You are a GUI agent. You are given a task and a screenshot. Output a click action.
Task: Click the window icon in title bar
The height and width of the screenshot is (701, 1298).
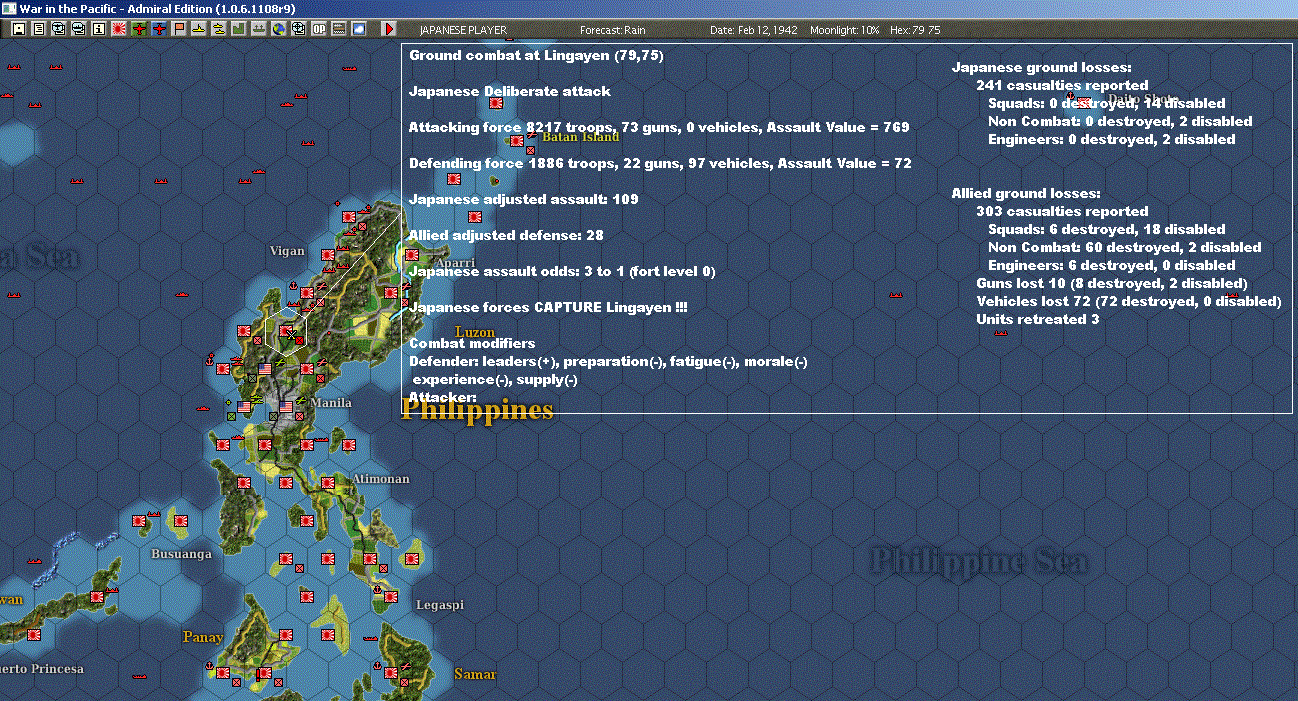(9, 8)
